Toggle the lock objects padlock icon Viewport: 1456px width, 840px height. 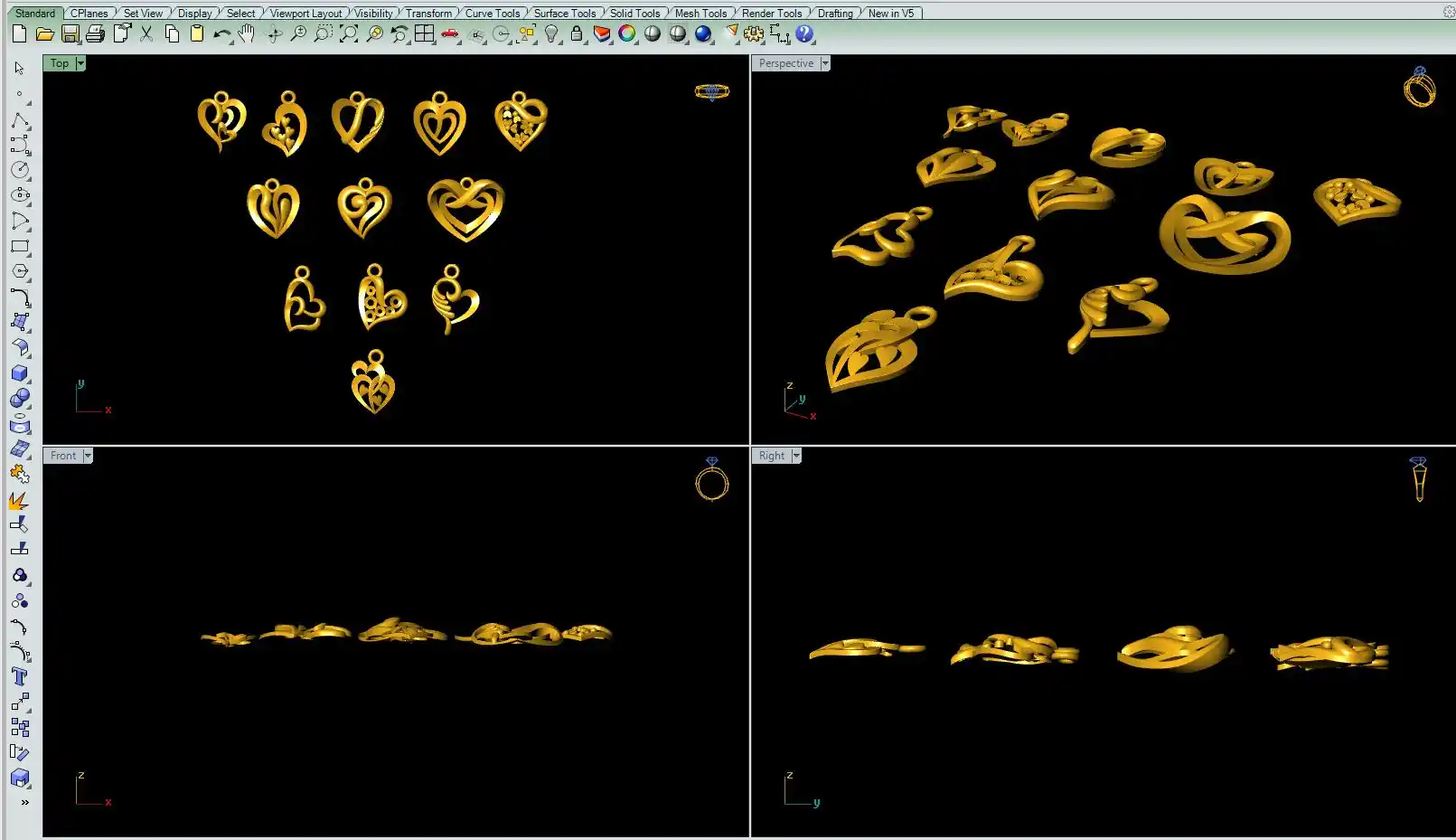point(577,34)
